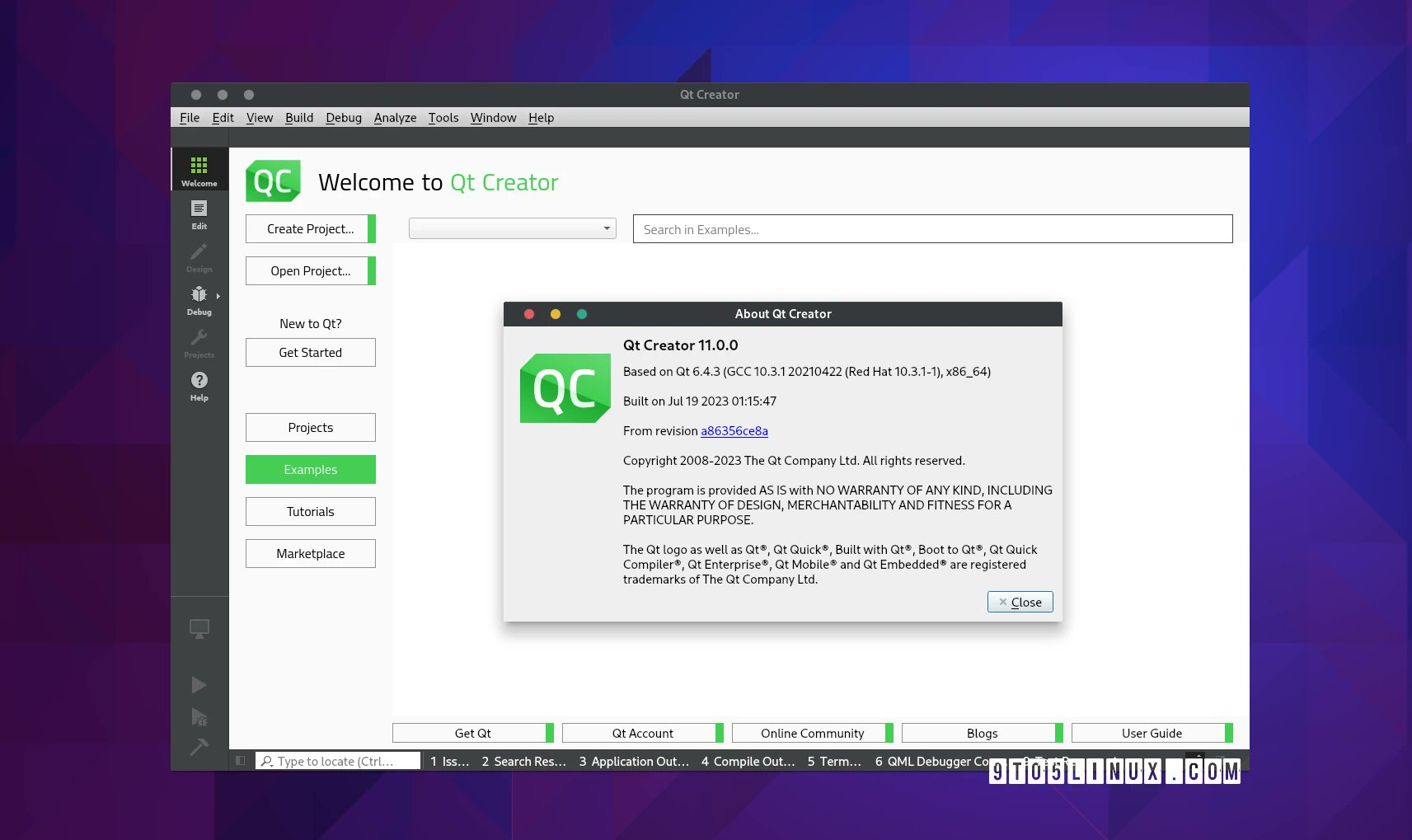Close the About Qt Creator dialog
Image resolution: width=1412 pixels, height=840 pixels.
coord(1020,602)
